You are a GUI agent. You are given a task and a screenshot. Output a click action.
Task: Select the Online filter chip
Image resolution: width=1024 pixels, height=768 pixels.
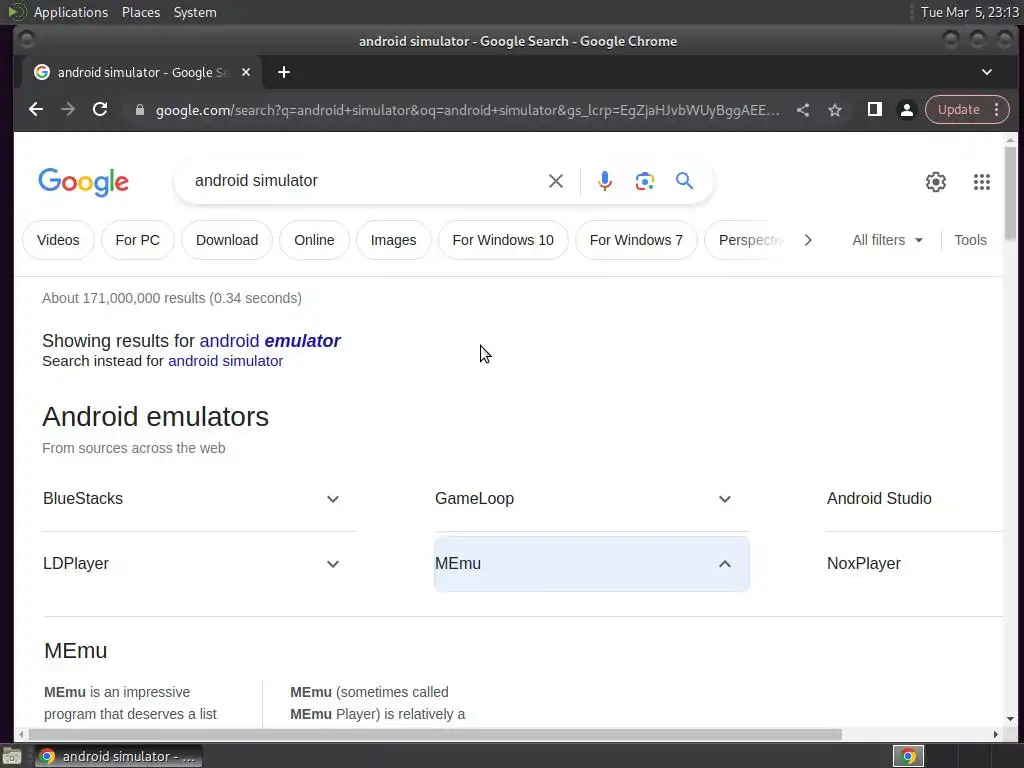(314, 240)
